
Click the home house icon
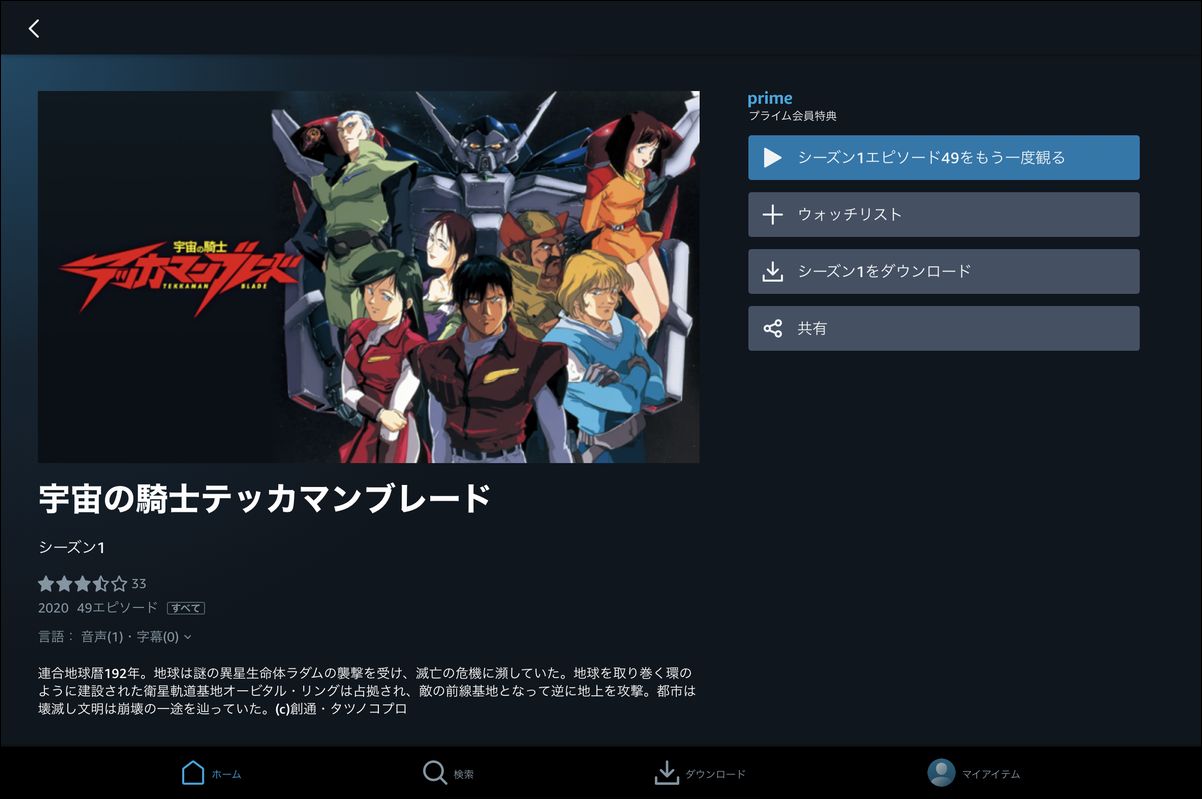tap(193, 773)
